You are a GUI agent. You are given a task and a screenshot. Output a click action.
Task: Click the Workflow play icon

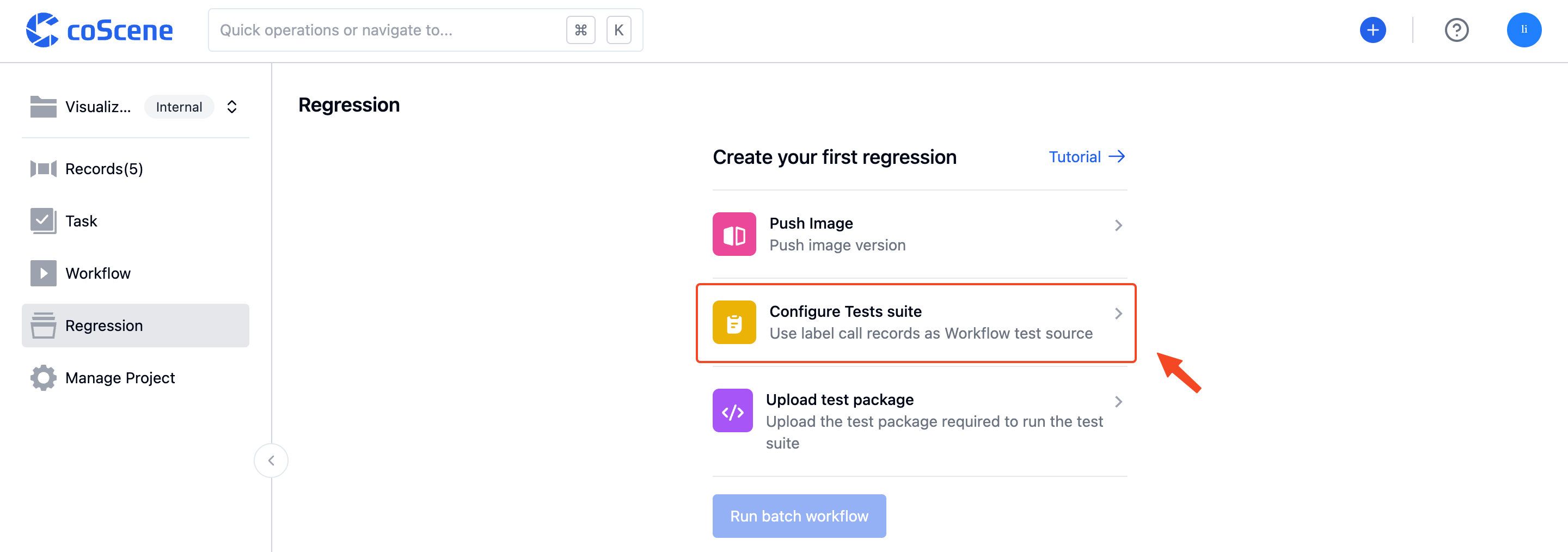pyautogui.click(x=43, y=273)
